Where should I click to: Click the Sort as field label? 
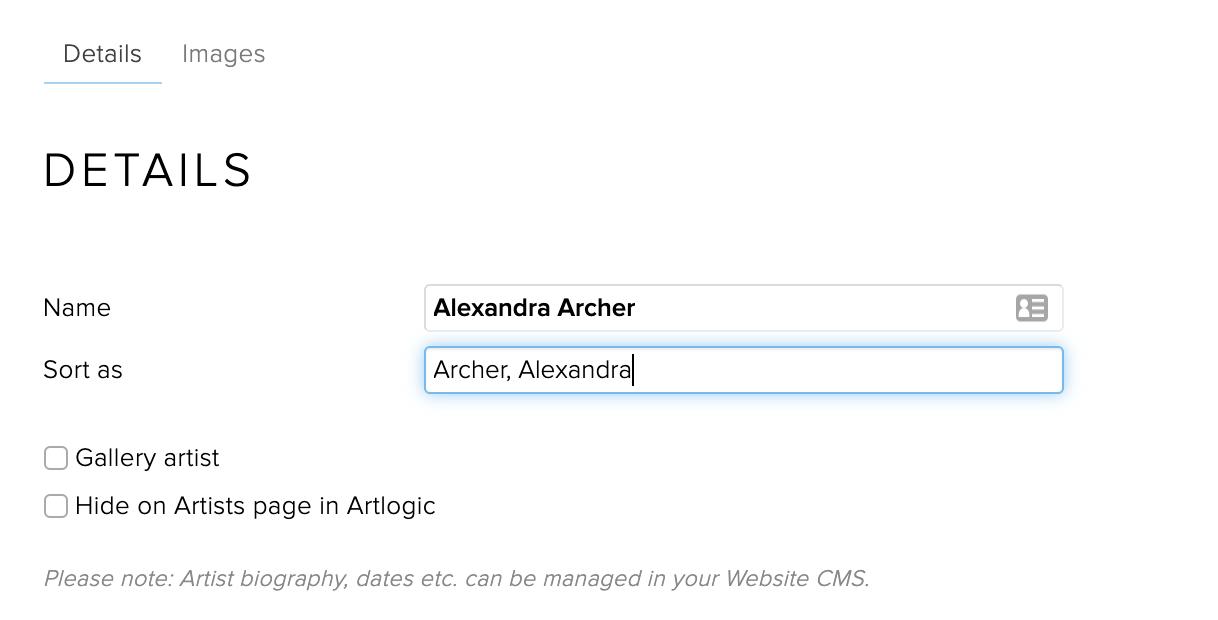pyautogui.click(x=83, y=370)
